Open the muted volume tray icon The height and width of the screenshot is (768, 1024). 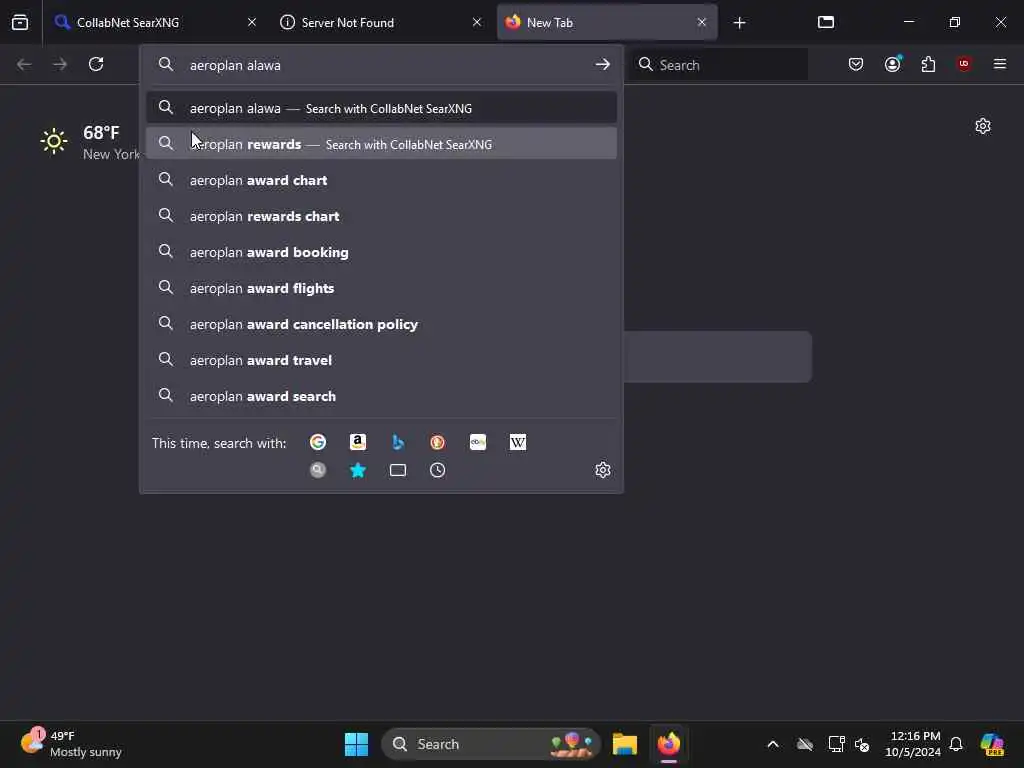862,744
